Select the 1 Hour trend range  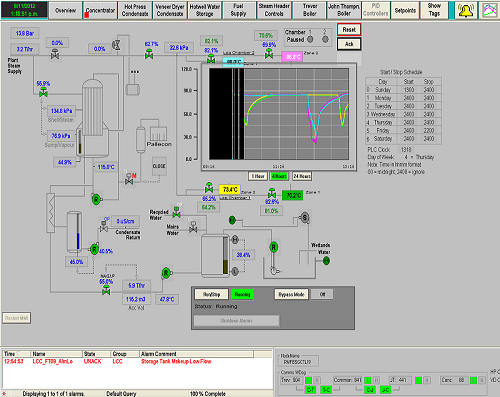(x=258, y=176)
